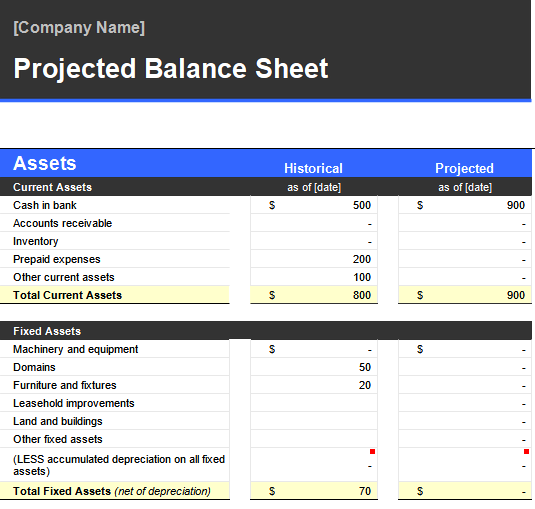Screen dimensions: 535x509
Task: Select the Current Assets subheading
Action: pos(53,187)
